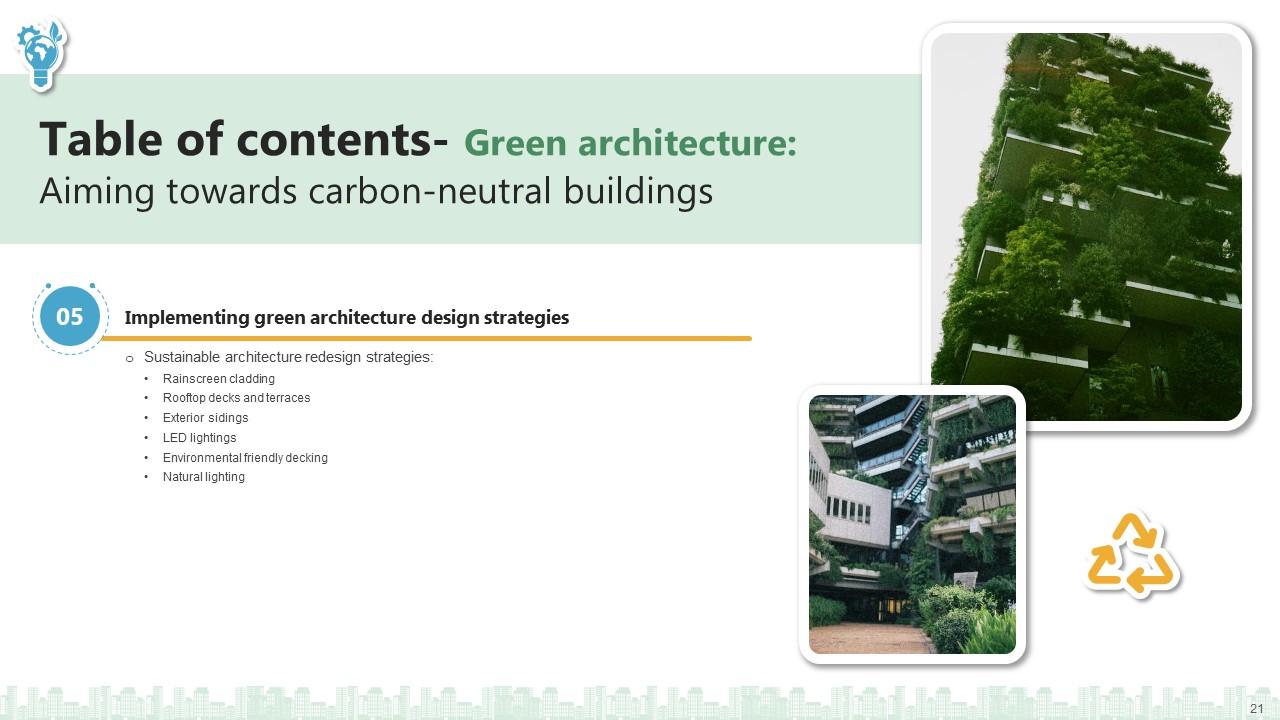This screenshot has width=1280, height=720.
Task: Click the 'Rainscreen cladding' bullet
Action: coord(218,379)
